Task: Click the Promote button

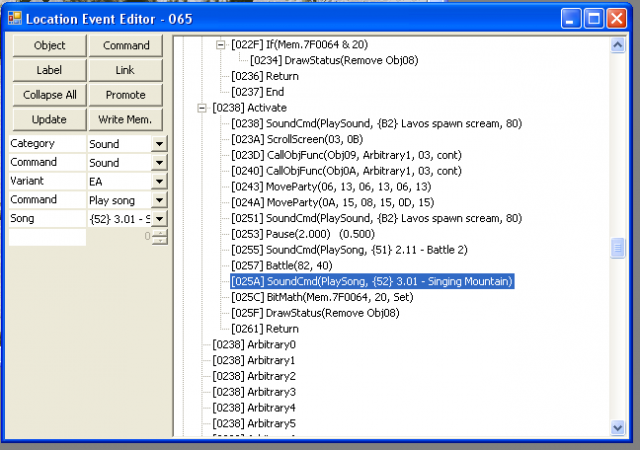Action: coord(126,95)
